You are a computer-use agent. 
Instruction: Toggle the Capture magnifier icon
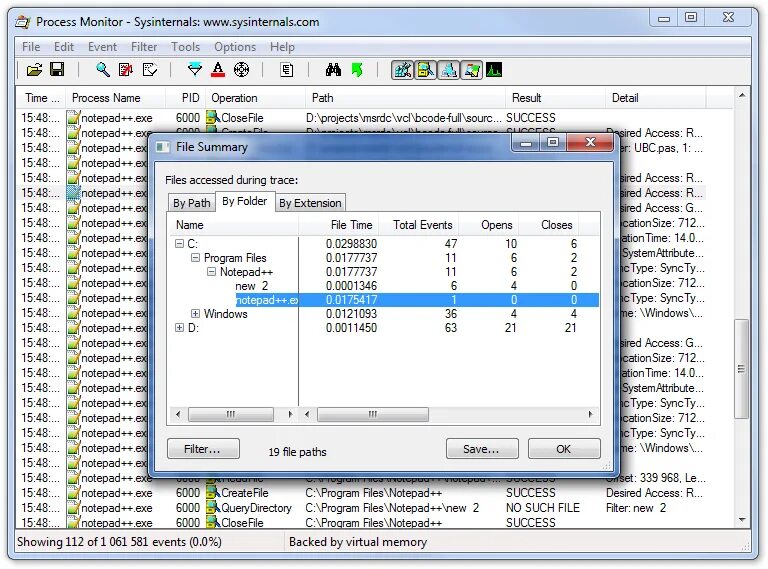click(102, 70)
